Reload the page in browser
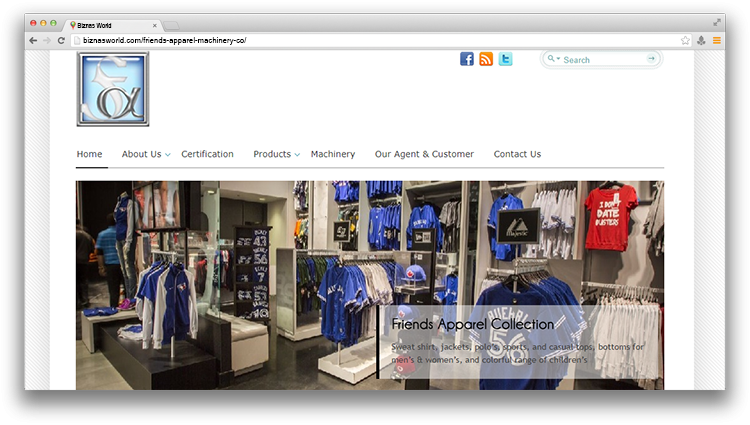Image resolution: width=750 pixels, height=425 pixels. [x=61, y=40]
